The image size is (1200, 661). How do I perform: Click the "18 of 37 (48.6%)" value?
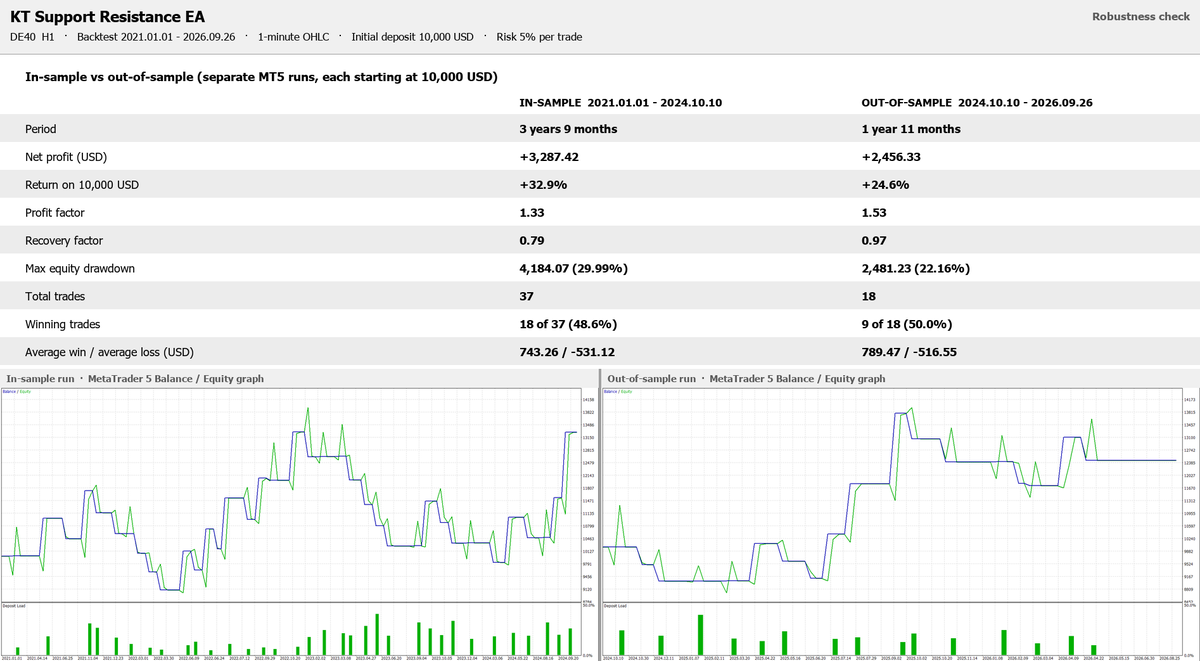tap(568, 325)
